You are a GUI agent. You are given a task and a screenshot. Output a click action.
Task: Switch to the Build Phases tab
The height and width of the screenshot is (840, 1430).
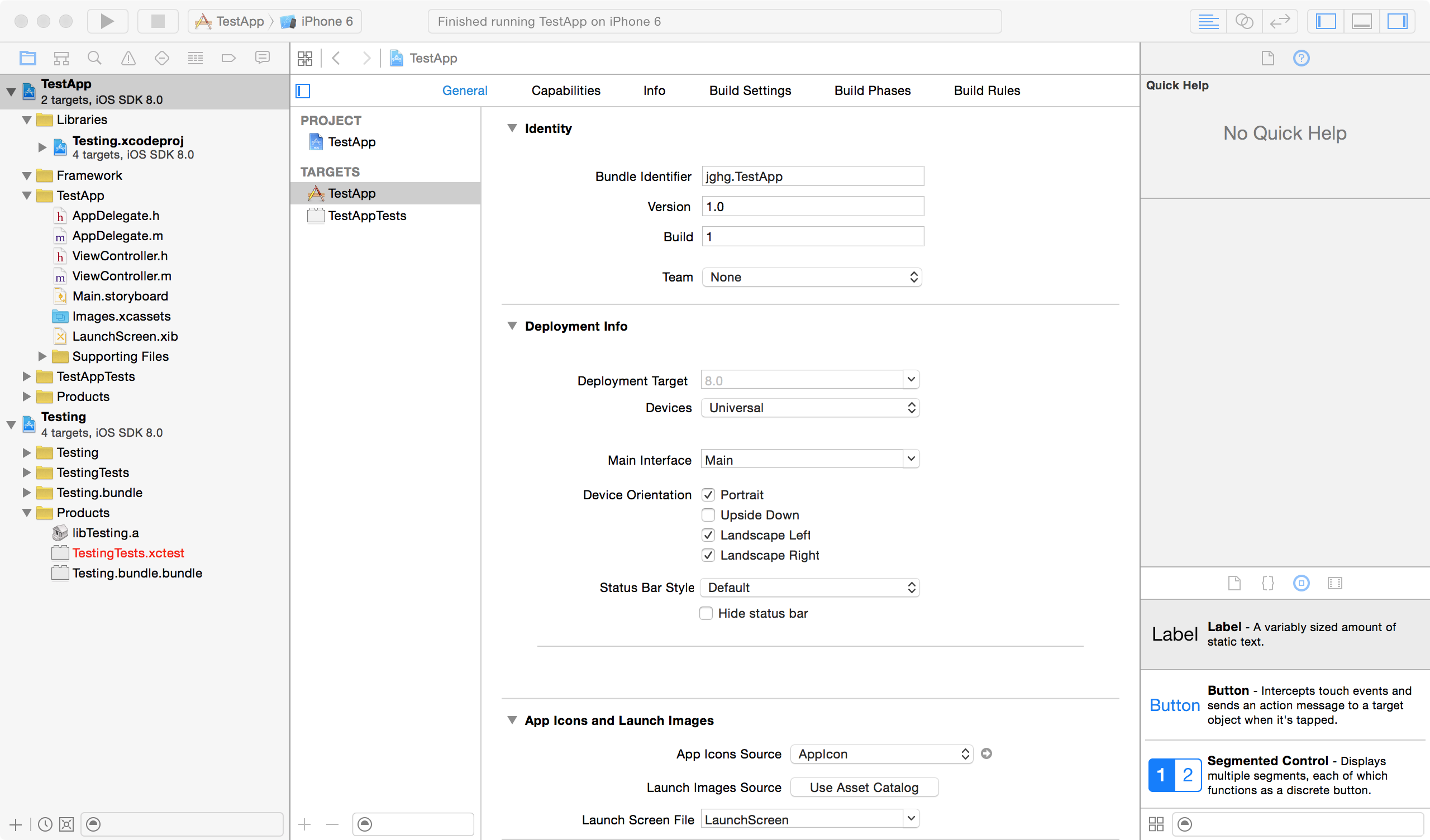(872, 91)
